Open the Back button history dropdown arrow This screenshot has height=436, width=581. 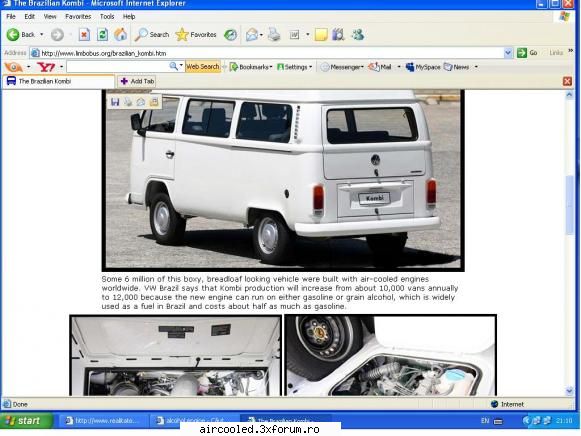(x=42, y=34)
